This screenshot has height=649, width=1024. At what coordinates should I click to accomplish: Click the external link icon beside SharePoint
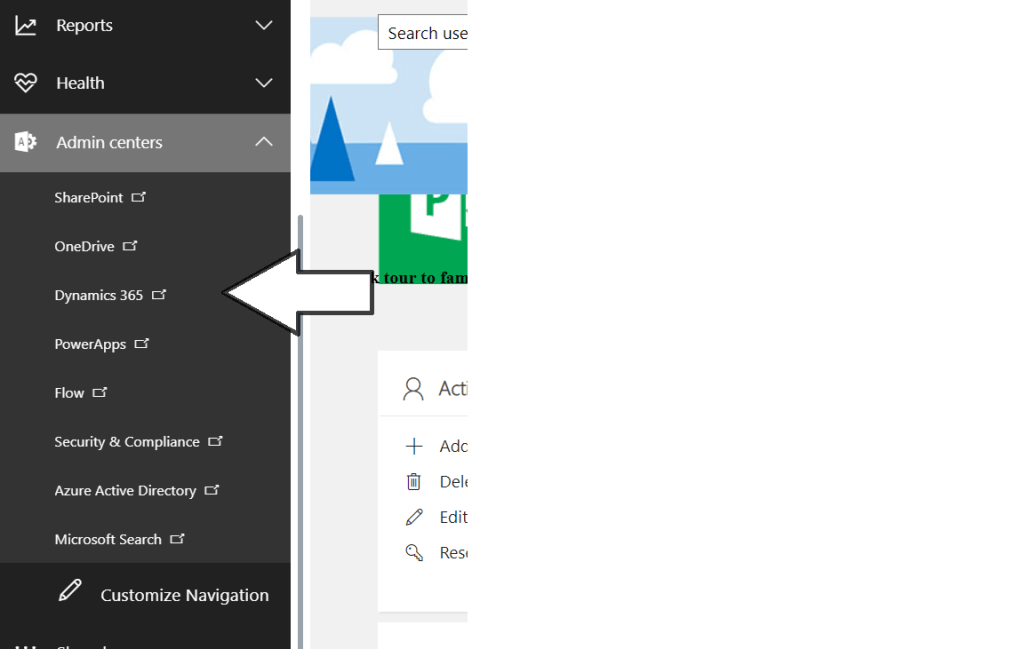coord(139,197)
